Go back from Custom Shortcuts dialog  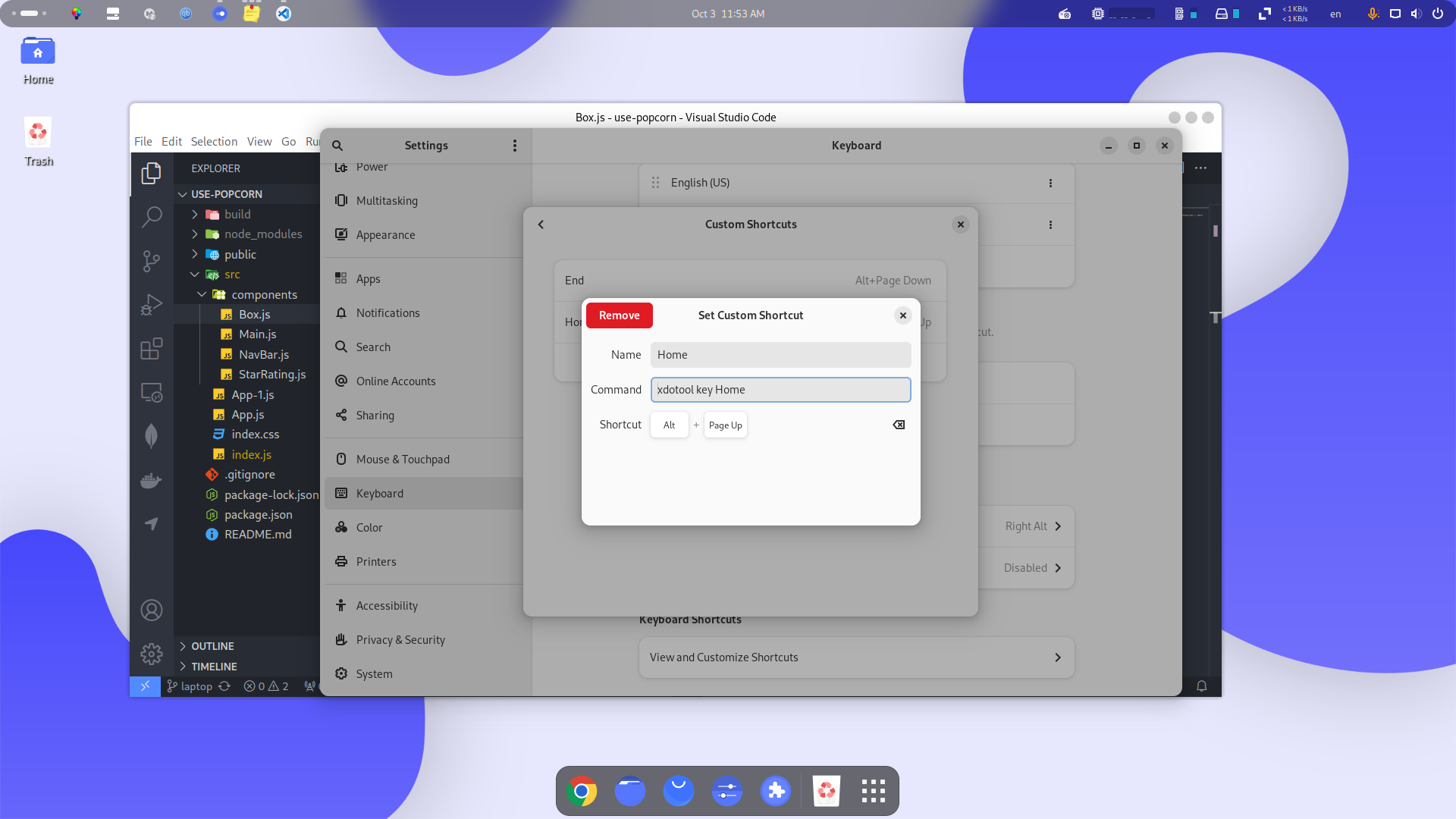click(x=541, y=224)
